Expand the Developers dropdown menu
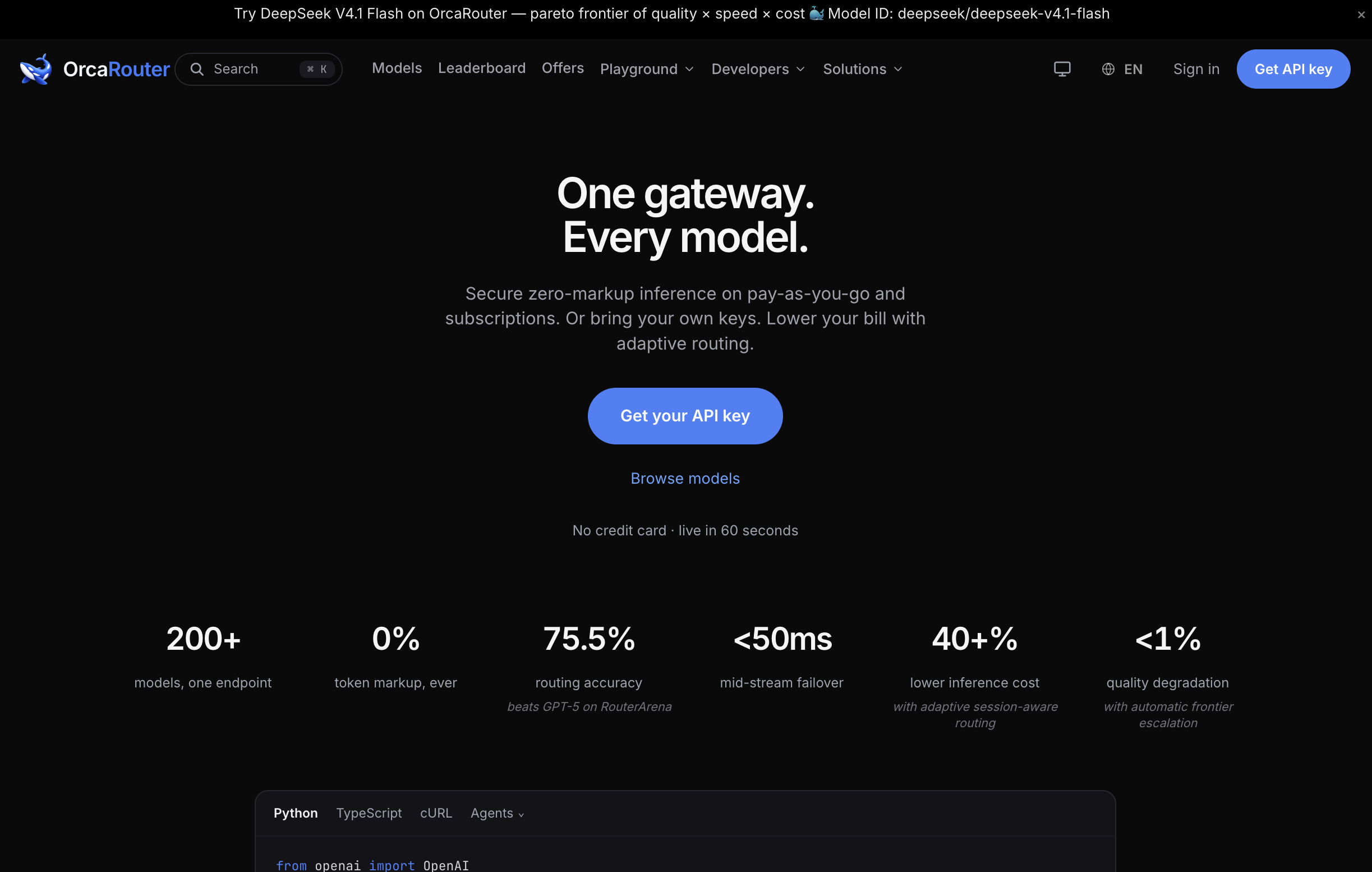1372x872 pixels. (758, 69)
